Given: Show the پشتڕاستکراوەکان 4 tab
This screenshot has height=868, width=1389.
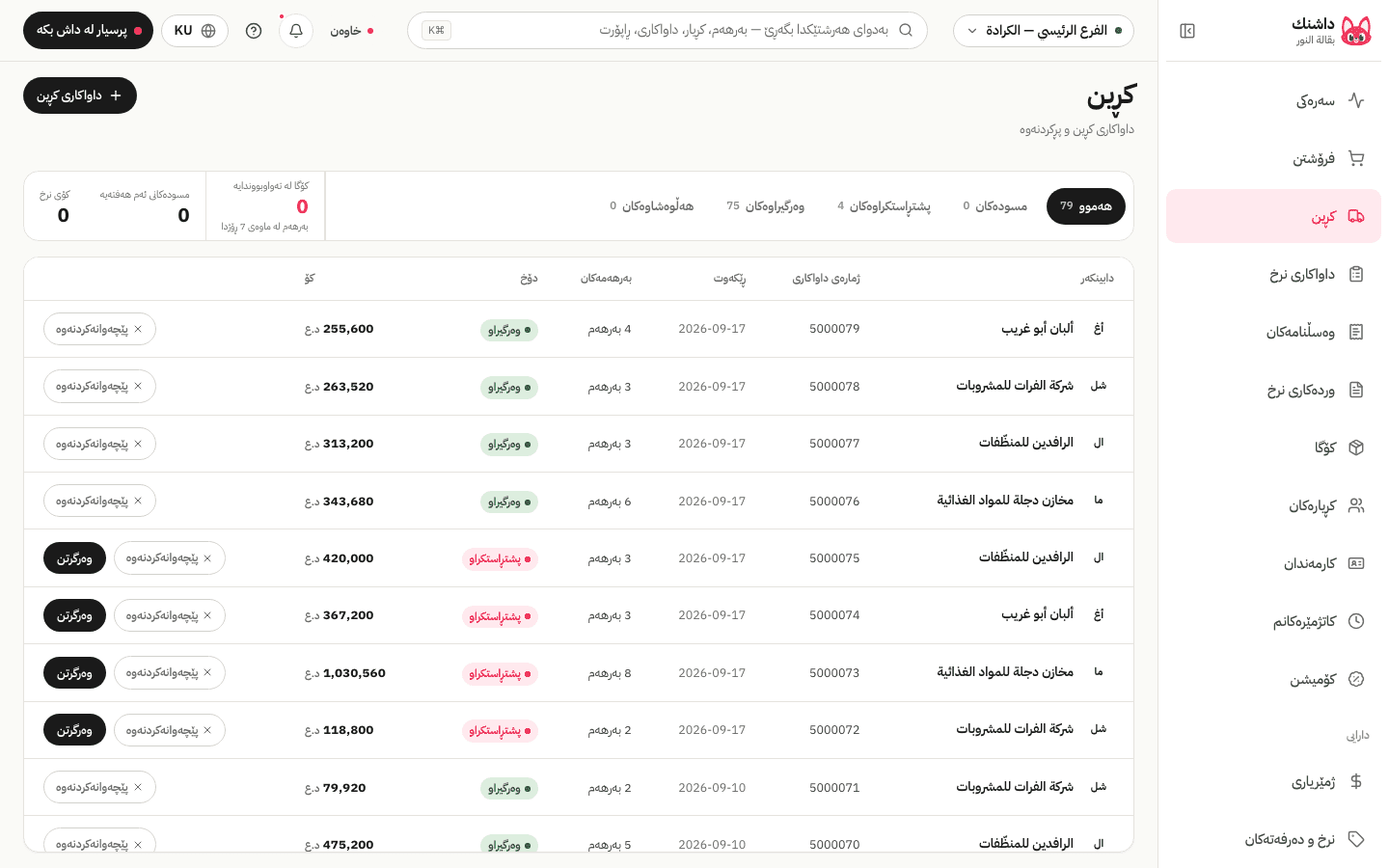Looking at the screenshot, I should (x=884, y=206).
